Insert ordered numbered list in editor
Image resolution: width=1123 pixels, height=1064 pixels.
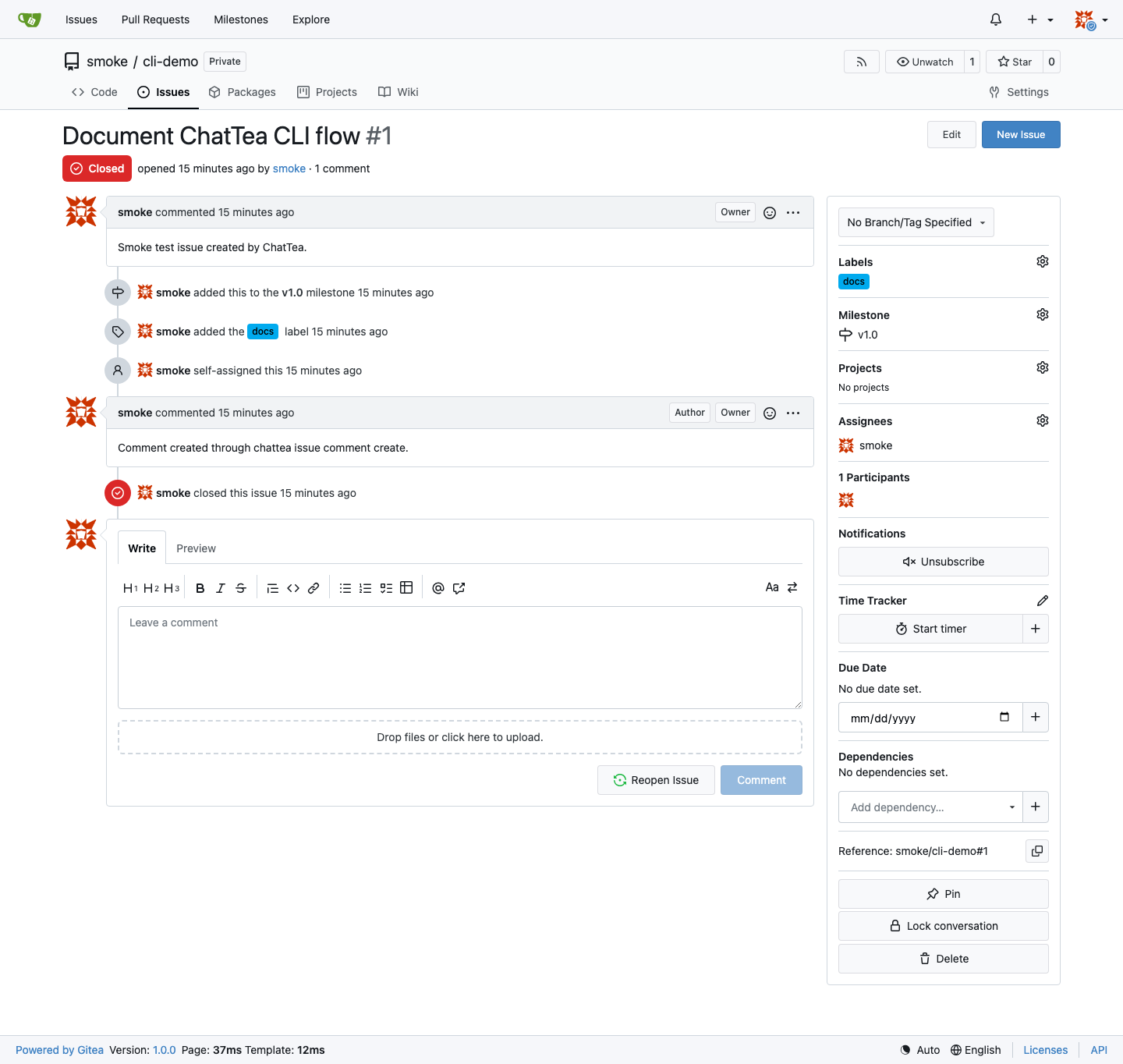tap(366, 588)
